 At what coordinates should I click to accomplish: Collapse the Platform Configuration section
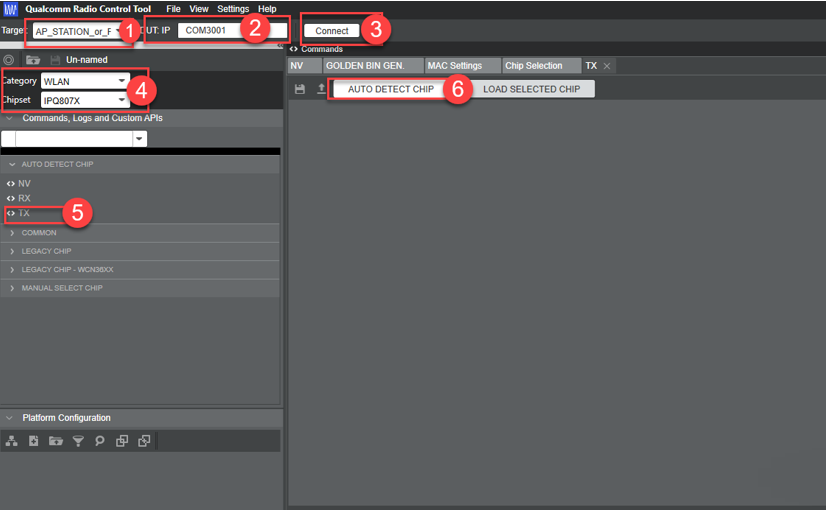(9, 418)
